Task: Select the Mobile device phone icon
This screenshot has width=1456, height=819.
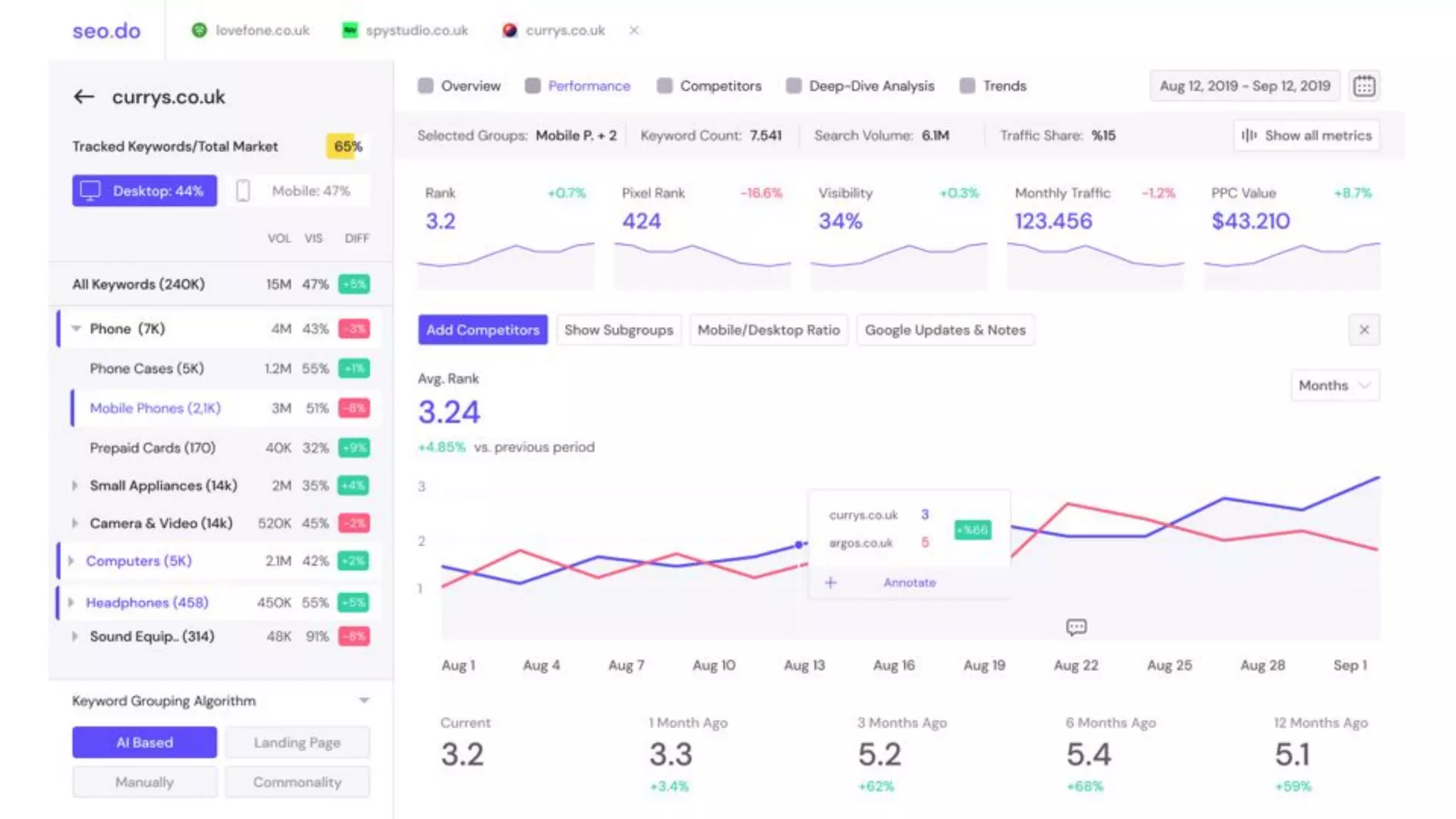Action: click(243, 191)
